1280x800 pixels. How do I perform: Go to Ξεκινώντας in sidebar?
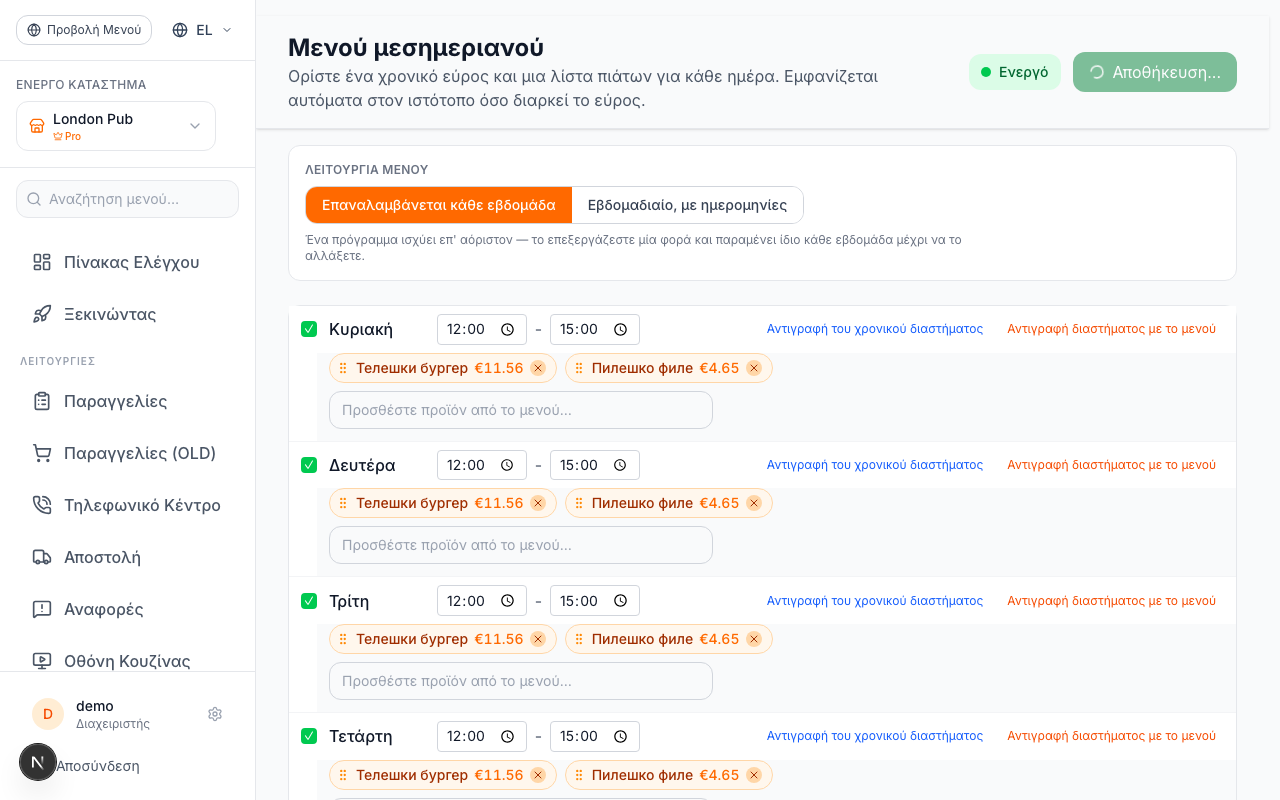point(128,314)
